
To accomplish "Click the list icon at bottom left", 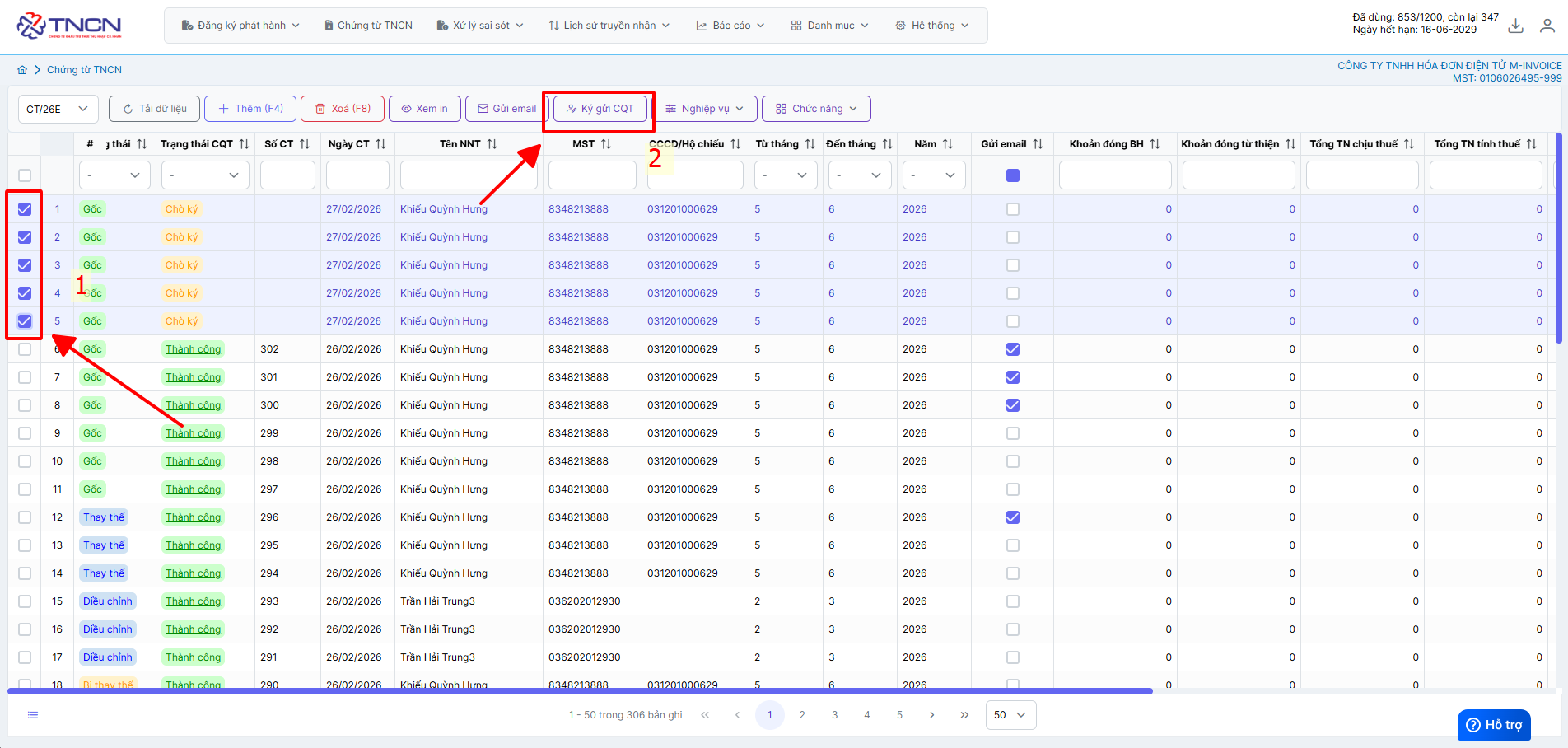I will coord(33,715).
